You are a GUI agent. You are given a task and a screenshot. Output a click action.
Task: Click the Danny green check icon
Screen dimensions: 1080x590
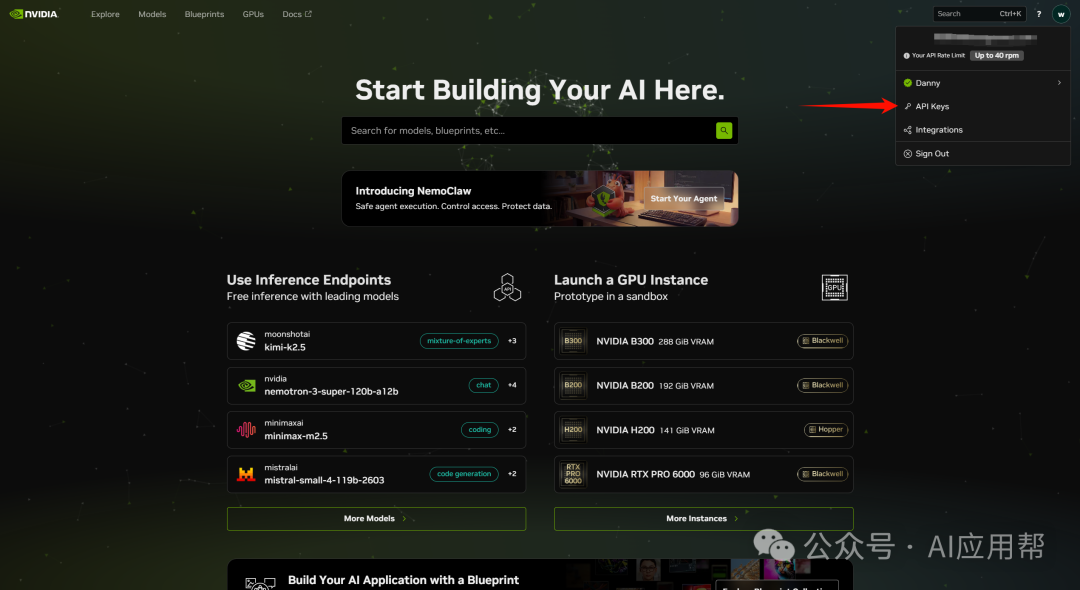point(908,83)
